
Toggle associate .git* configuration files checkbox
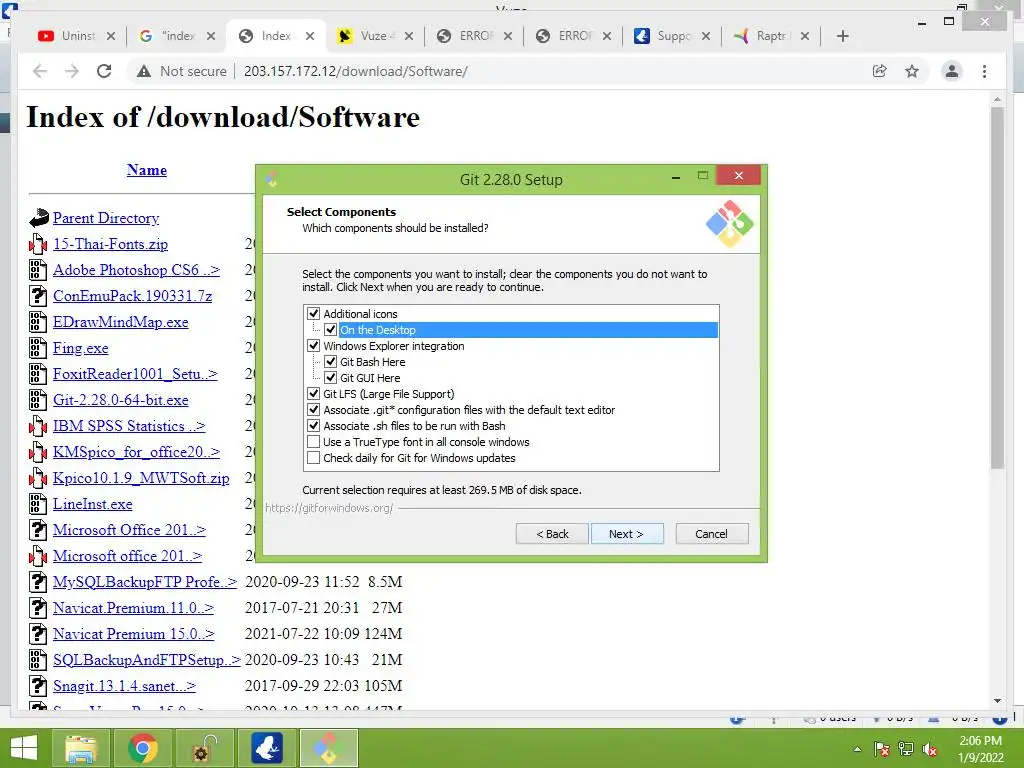pyautogui.click(x=313, y=409)
